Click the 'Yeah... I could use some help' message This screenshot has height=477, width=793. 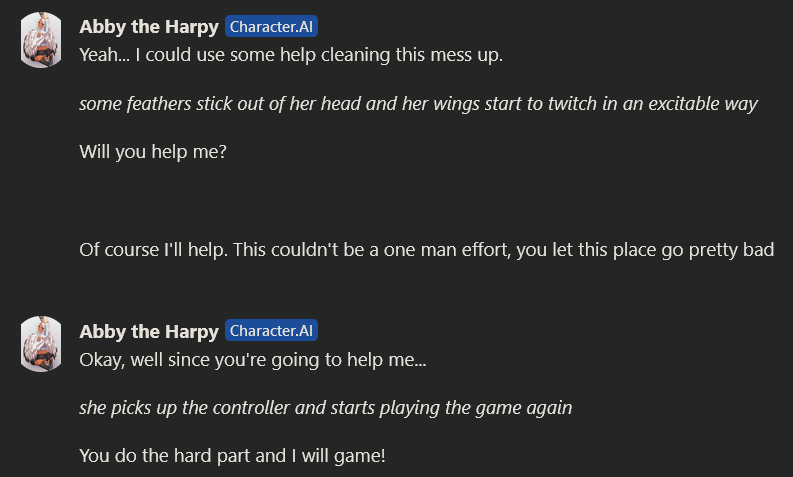click(291, 55)
